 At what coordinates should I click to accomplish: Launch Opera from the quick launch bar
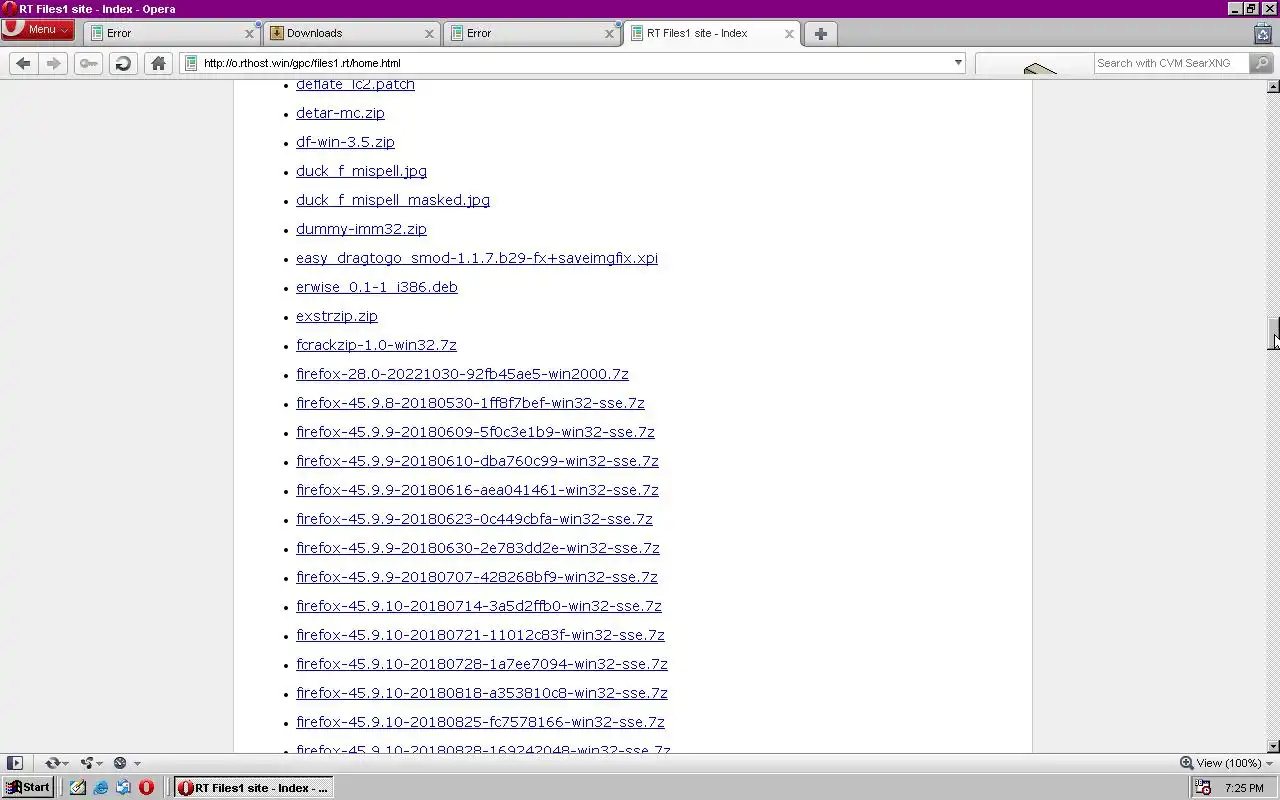[x=146, y=787]
